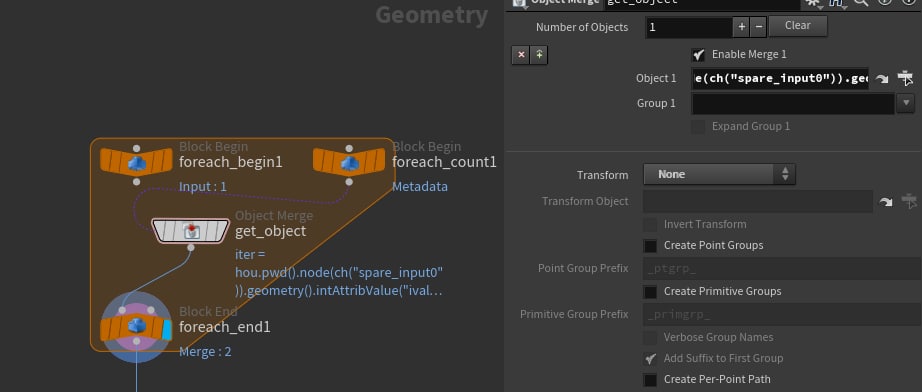Click the foreach_end1 node label
Screen dimensions: 922x392
[x=225, y=327]
